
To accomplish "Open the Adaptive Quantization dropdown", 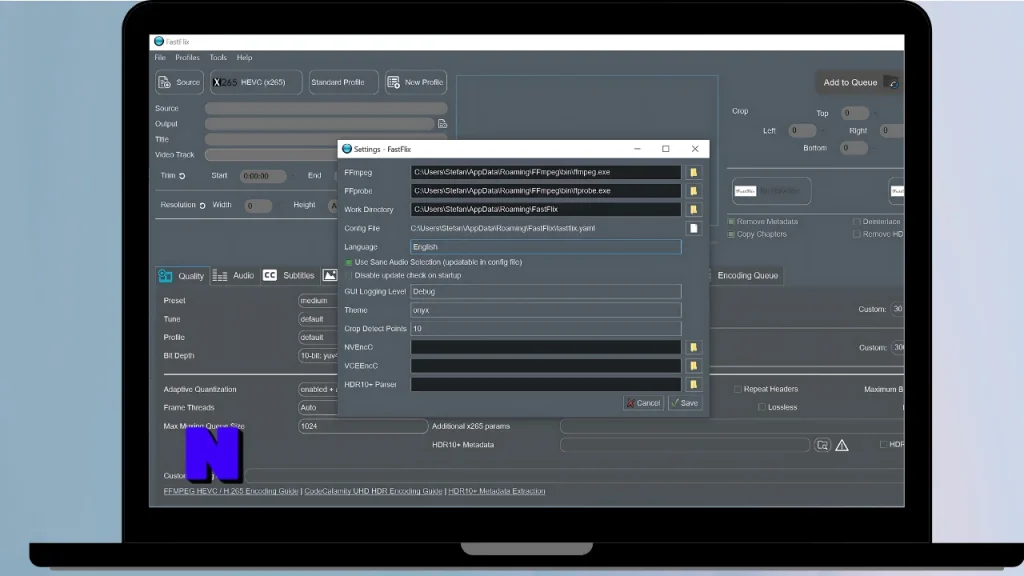I will coord(318,389).
